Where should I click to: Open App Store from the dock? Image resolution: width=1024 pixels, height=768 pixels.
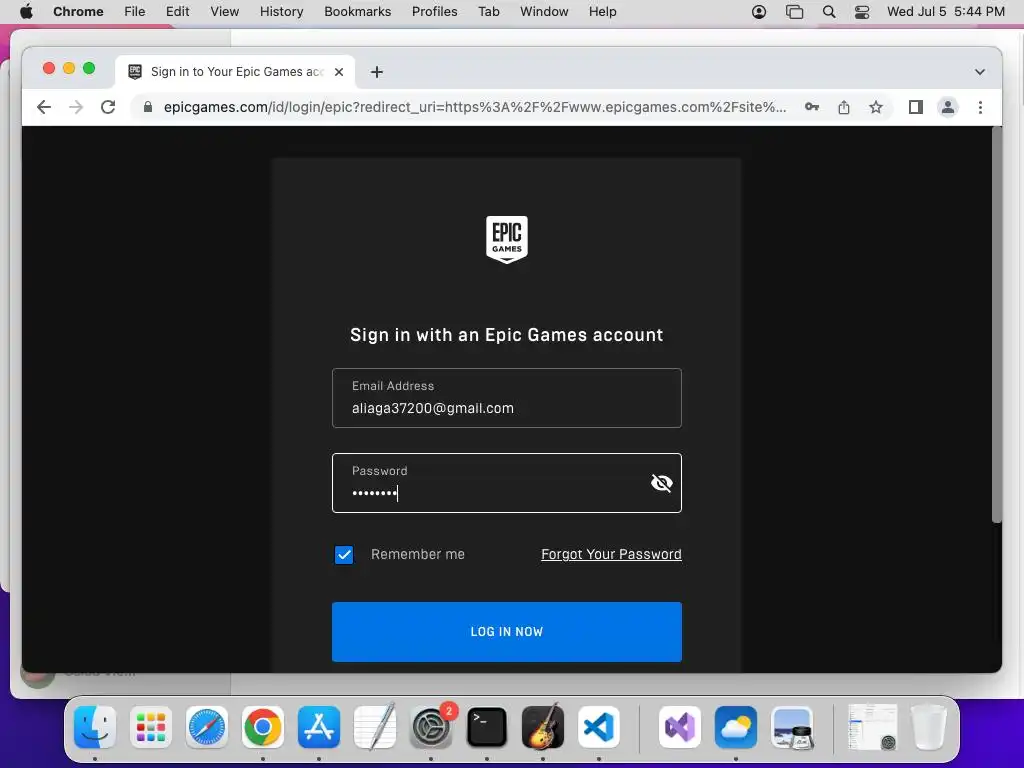(x=319, y=727)
